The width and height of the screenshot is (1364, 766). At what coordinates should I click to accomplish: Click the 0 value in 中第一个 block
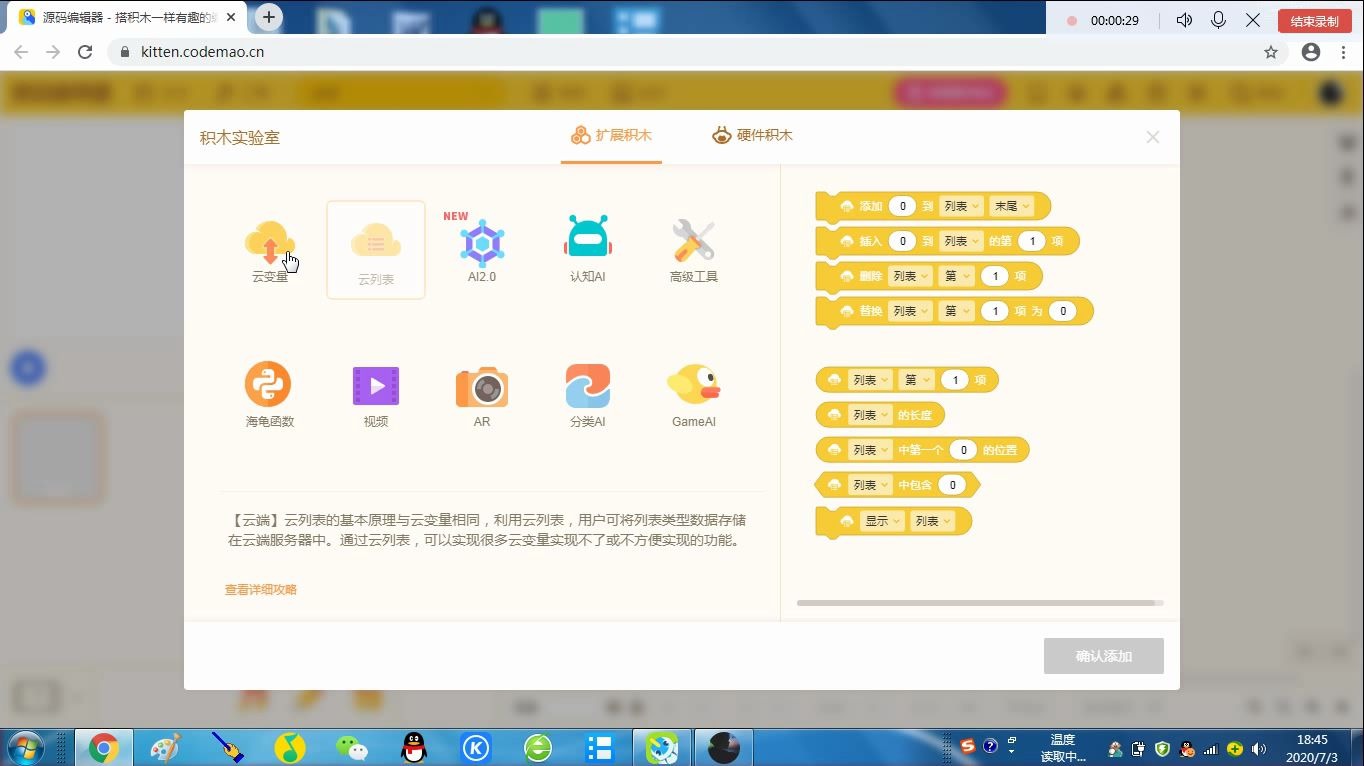(963, 450)
